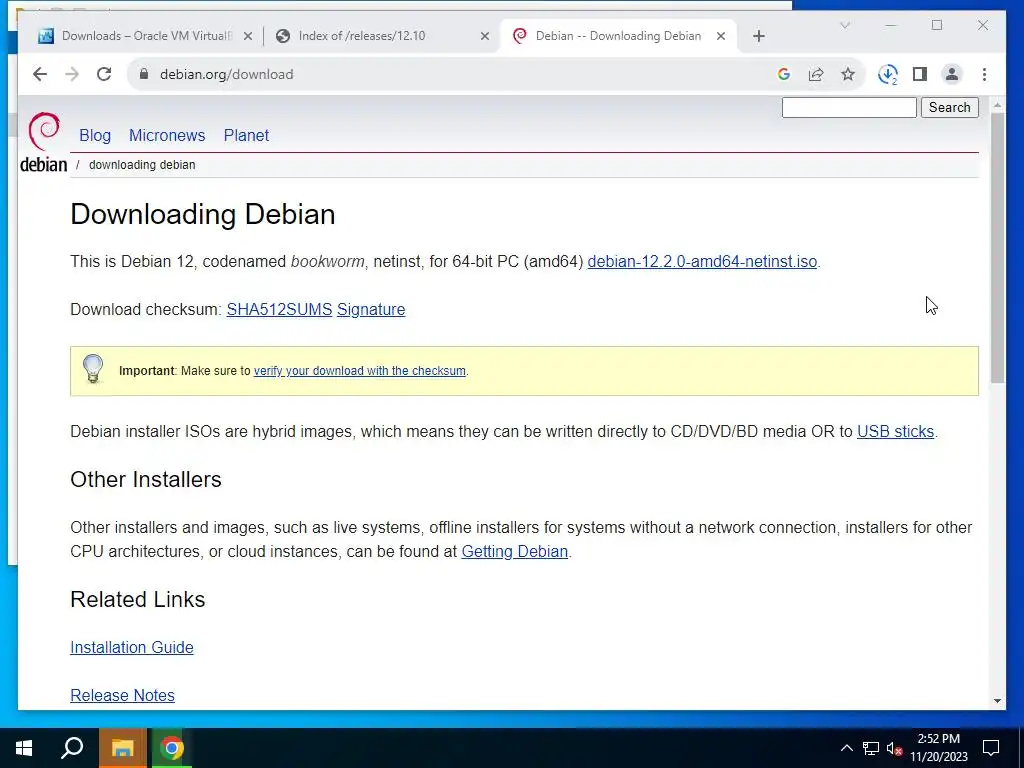
Task: Click the scrollbar down arrow
Action: [997, 701]
